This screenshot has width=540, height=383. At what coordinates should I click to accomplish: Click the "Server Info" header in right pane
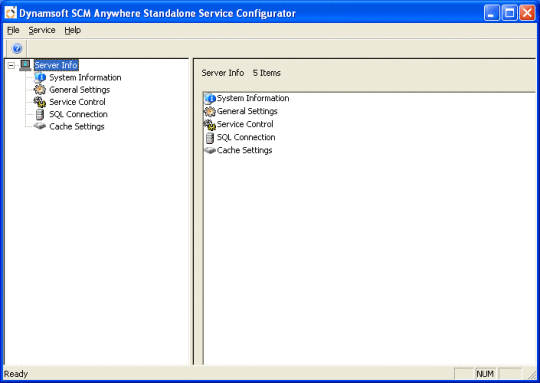(223, 73)
